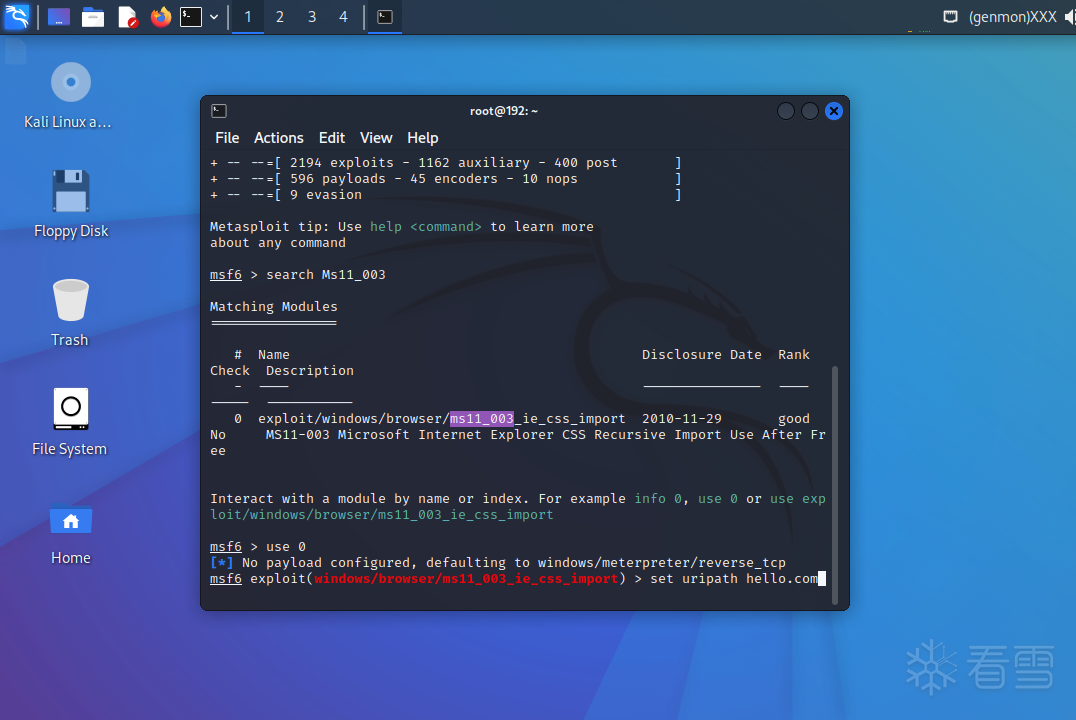Viewport: 1076px width, 720px height.
Task: Open the terminal emulator panel launcher
Action: [x=191, y=16]
